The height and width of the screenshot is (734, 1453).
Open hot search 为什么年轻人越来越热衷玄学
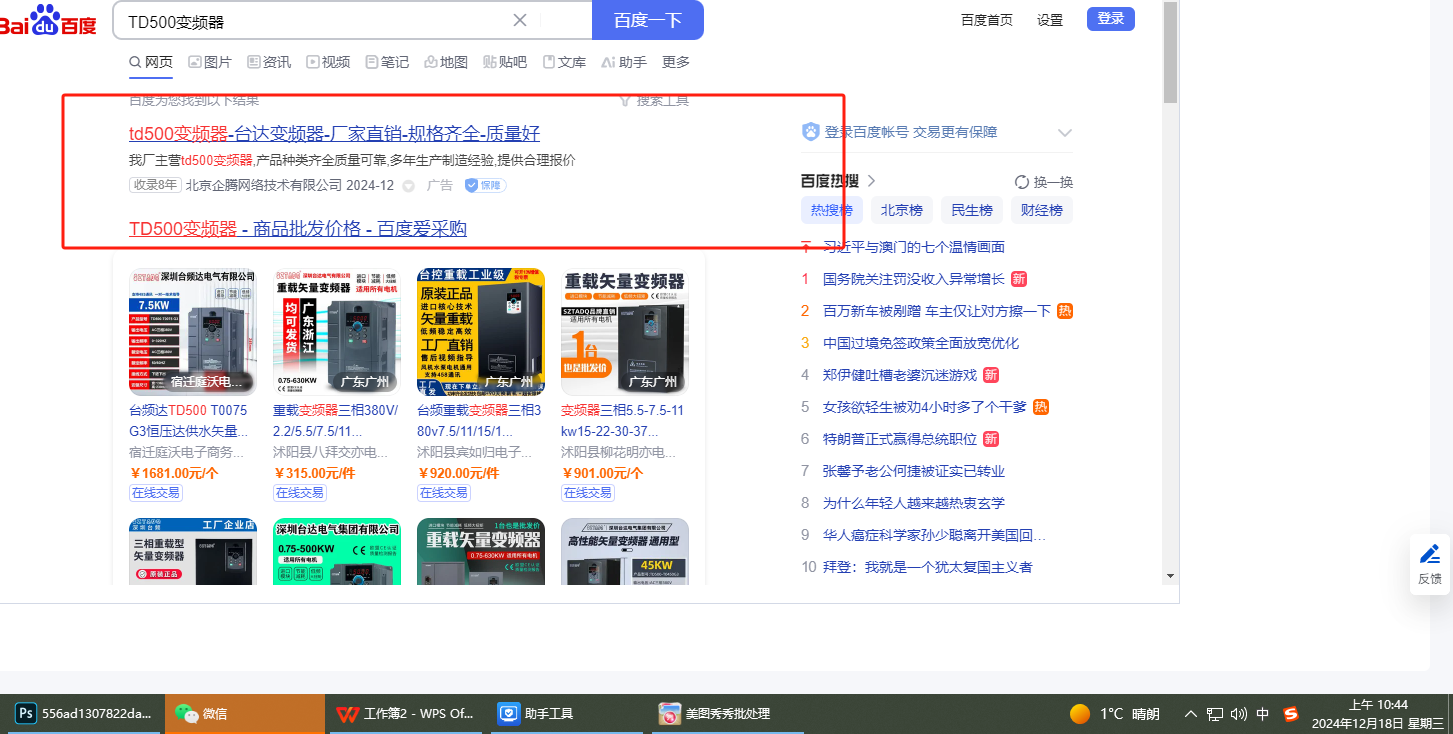click(x=914, y=503)
